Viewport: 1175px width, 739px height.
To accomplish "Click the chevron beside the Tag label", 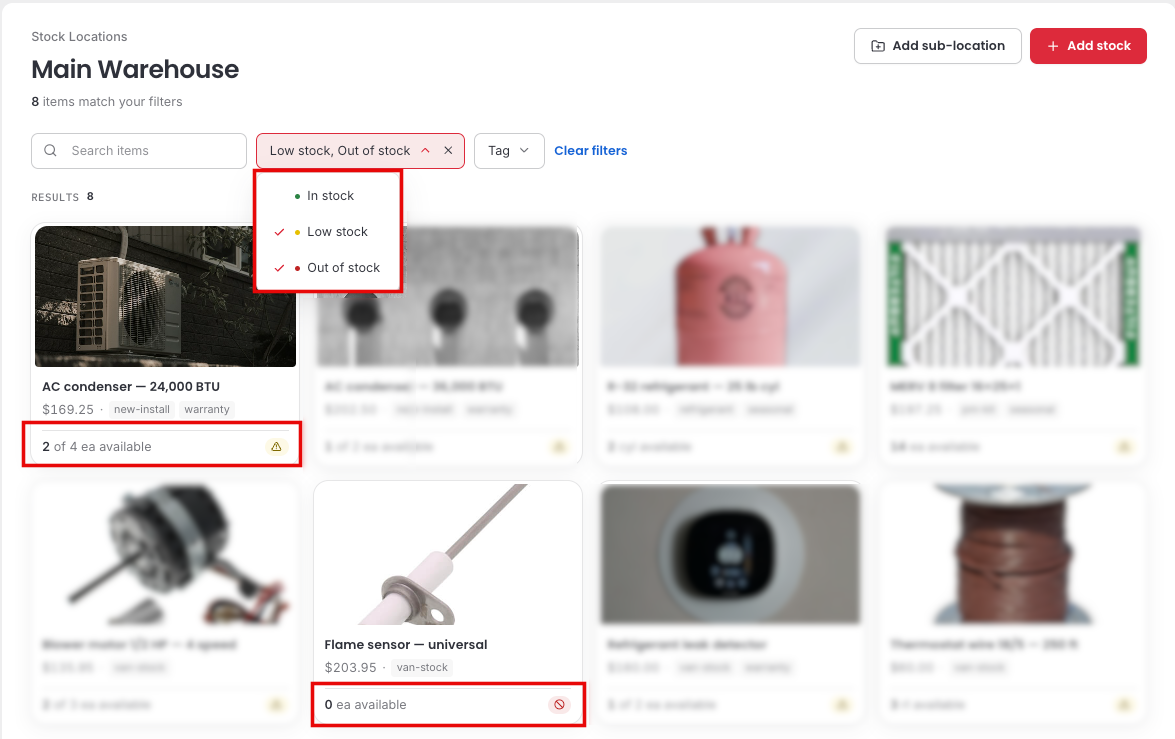I will coord(525,151).
